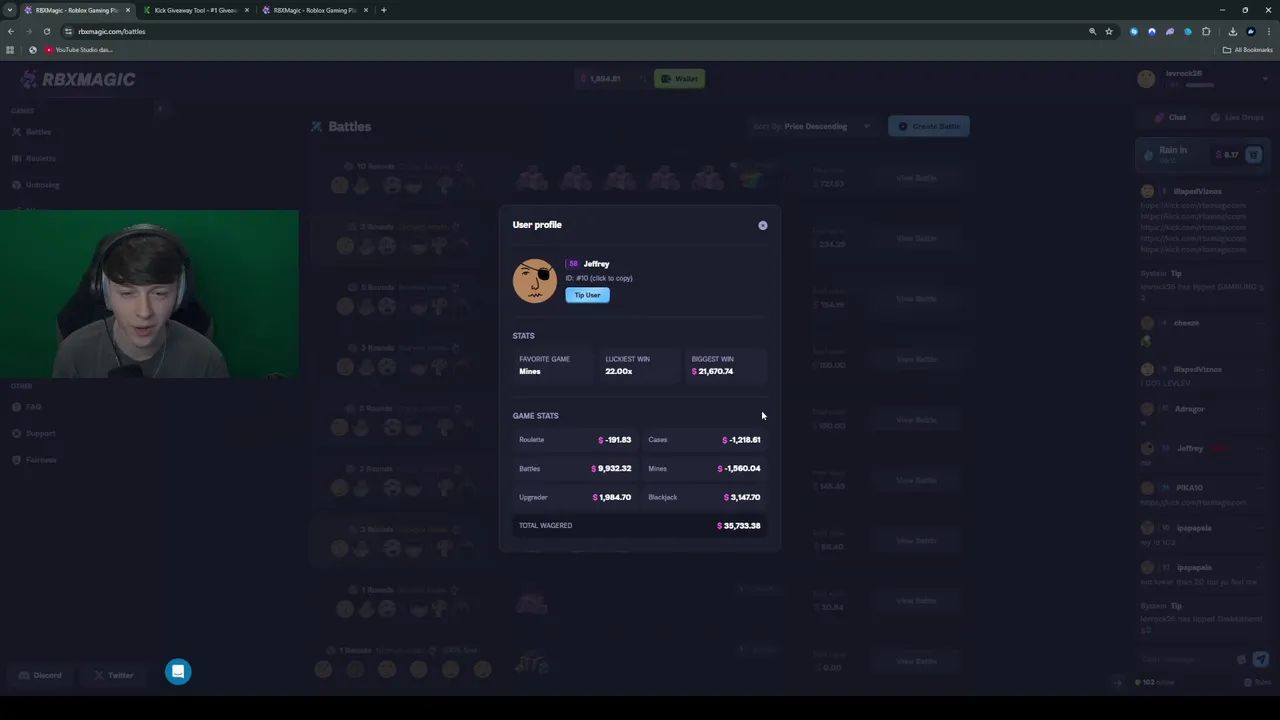Viewport: 1280px width, 720px height.
Task: Click the Twitter button at bottom left
Action: [x=114, y=675]
